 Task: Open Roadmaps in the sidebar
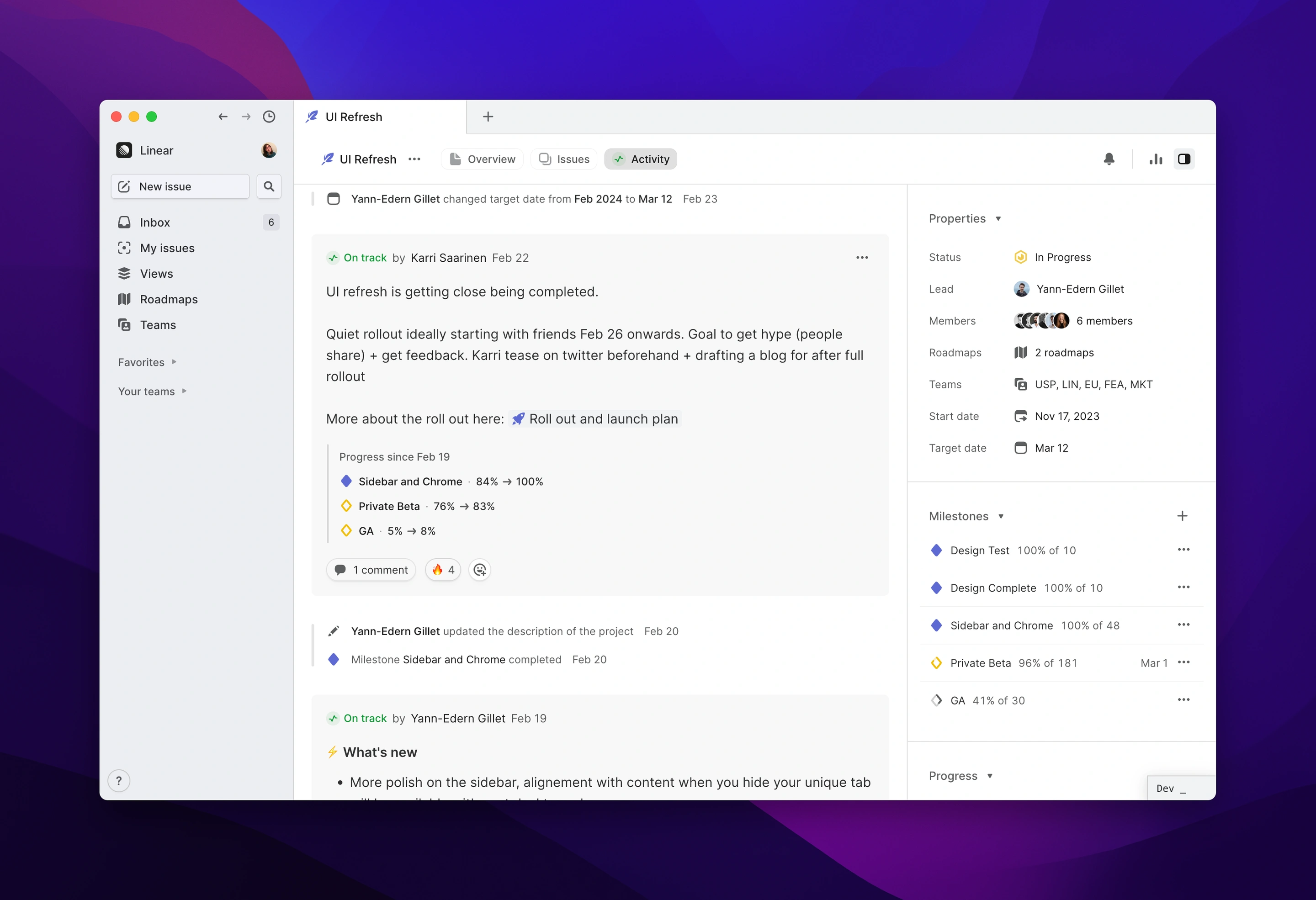point(197,299)
